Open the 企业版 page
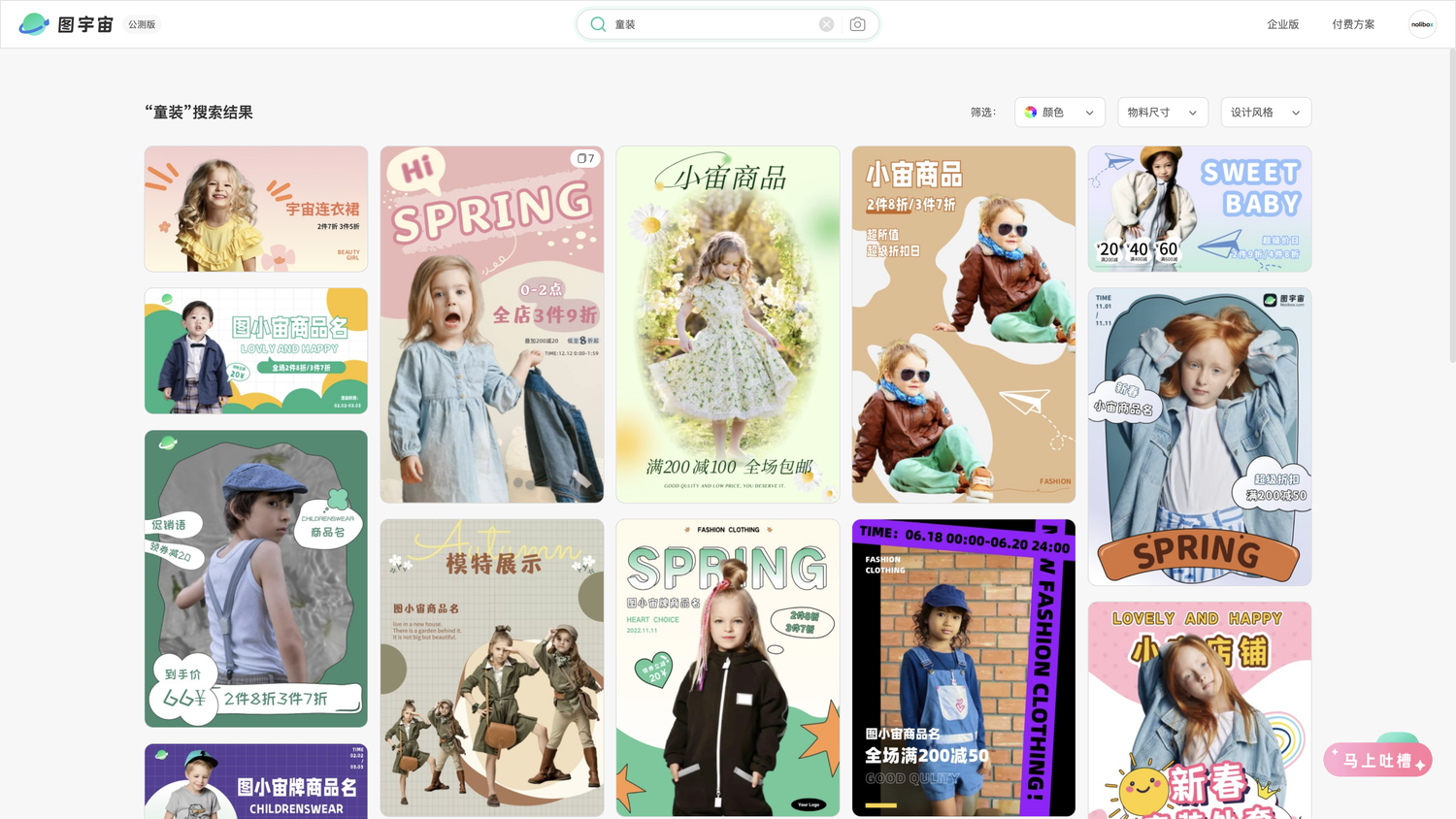Viewport: 1456px width, 819px height. click(x=1282, y=24)
